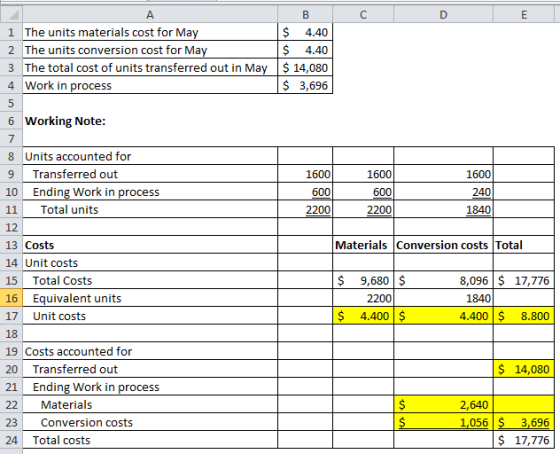Click the 'Working Note:' heading cell
This screenshot has height=454, width=560.
(150, 121)
